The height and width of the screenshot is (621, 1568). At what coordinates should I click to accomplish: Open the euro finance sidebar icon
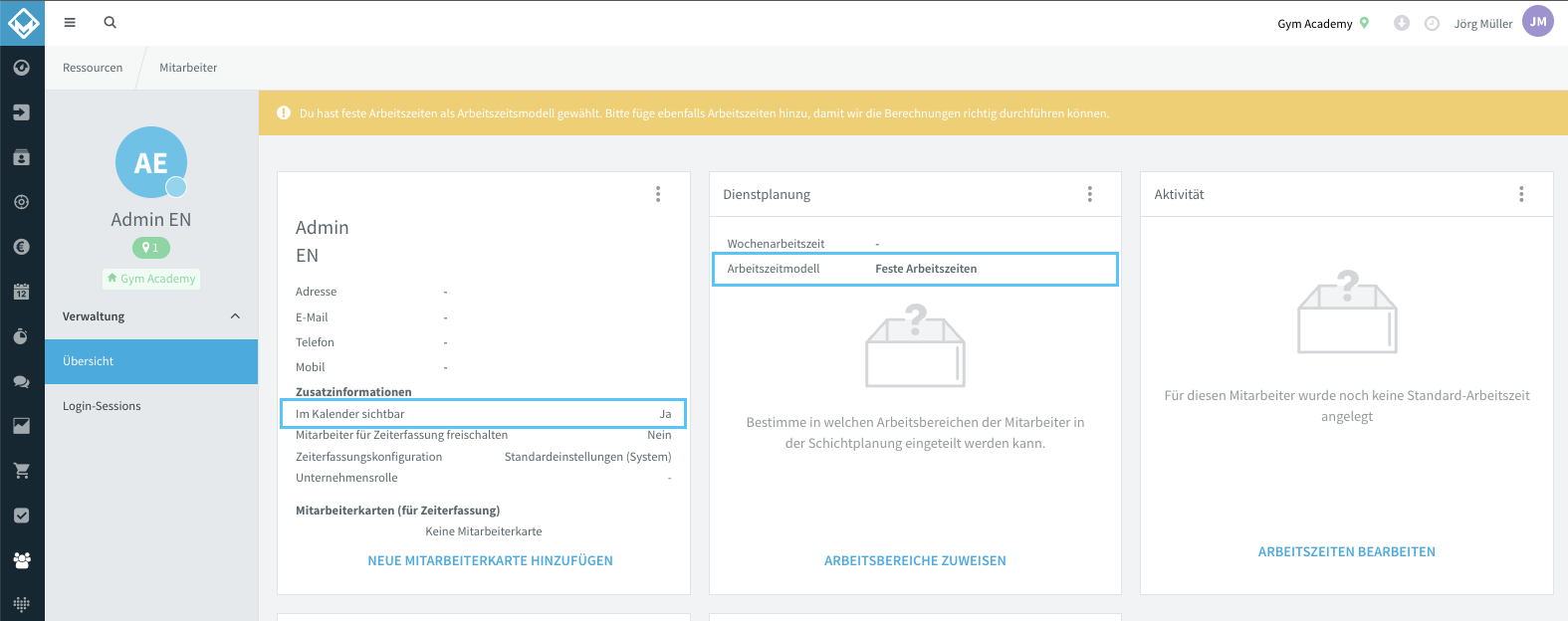pos(22,247)
